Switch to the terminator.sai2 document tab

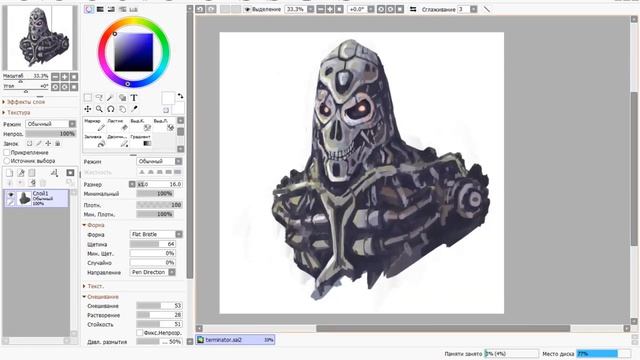coord(235,340)
